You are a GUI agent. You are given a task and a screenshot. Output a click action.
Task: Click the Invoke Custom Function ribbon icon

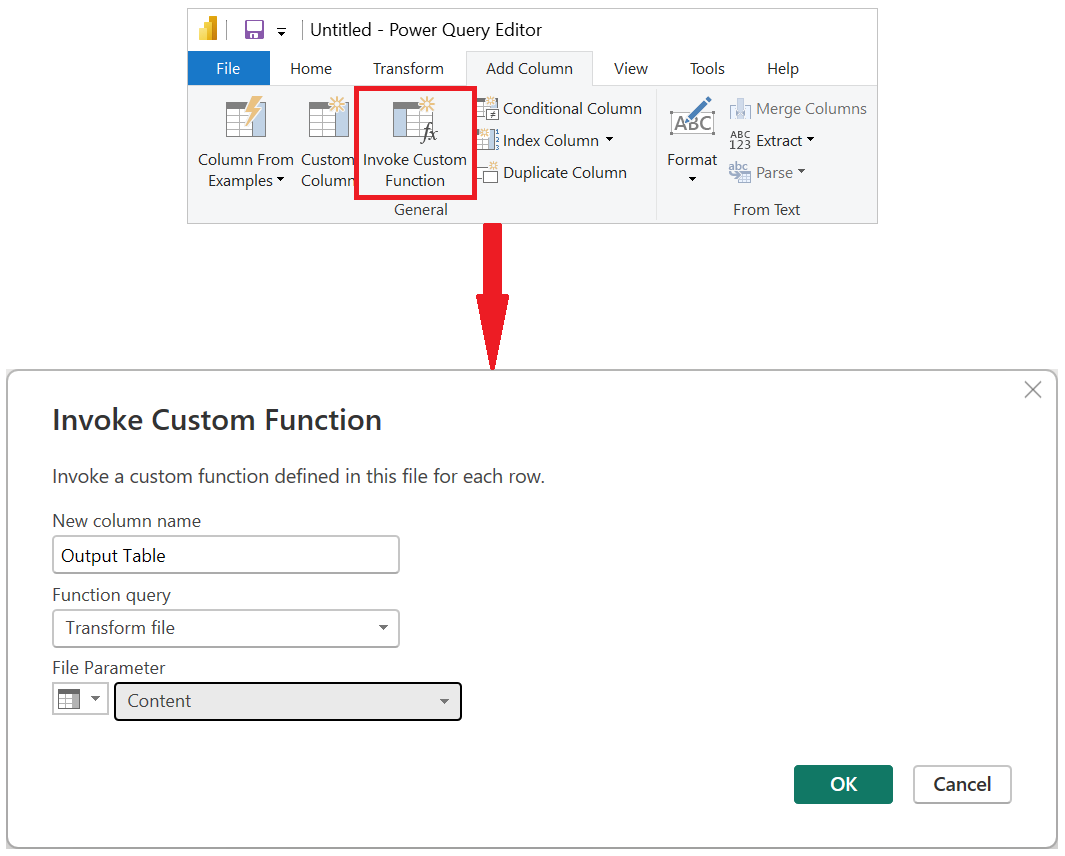tap(415, 140)
